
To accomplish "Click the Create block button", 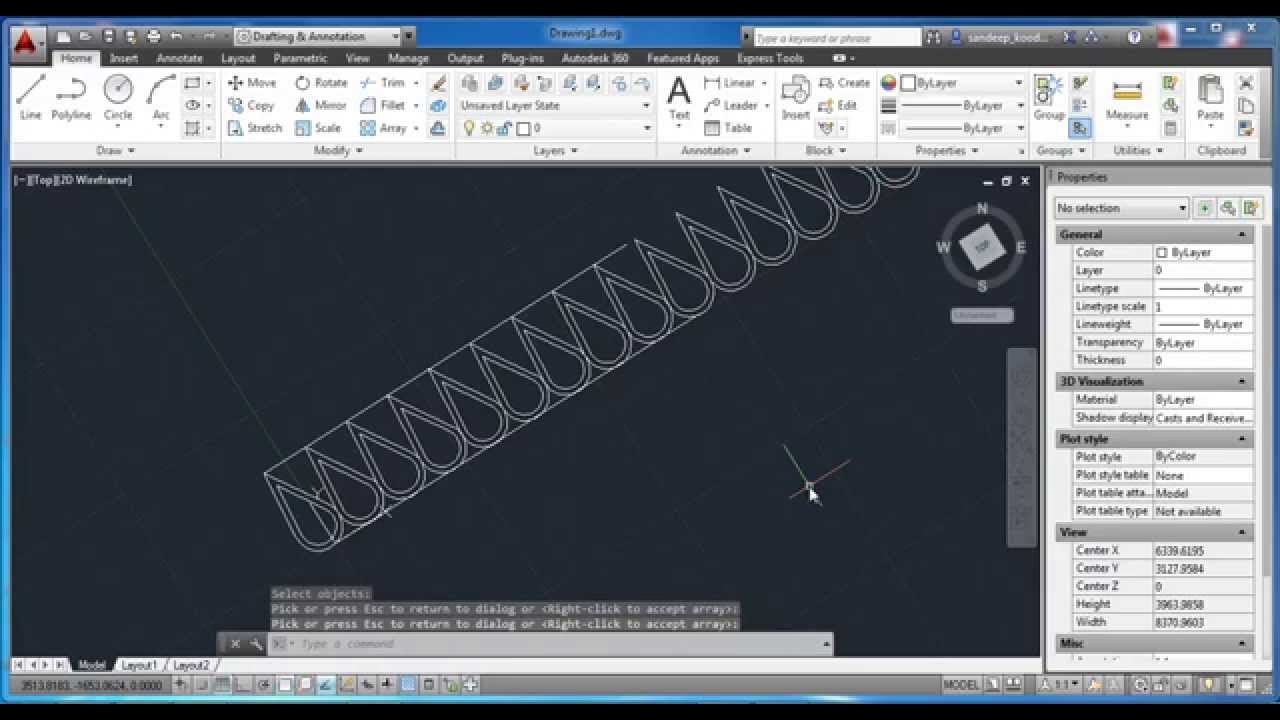I will pyautogui.click(x=844, y=83).
